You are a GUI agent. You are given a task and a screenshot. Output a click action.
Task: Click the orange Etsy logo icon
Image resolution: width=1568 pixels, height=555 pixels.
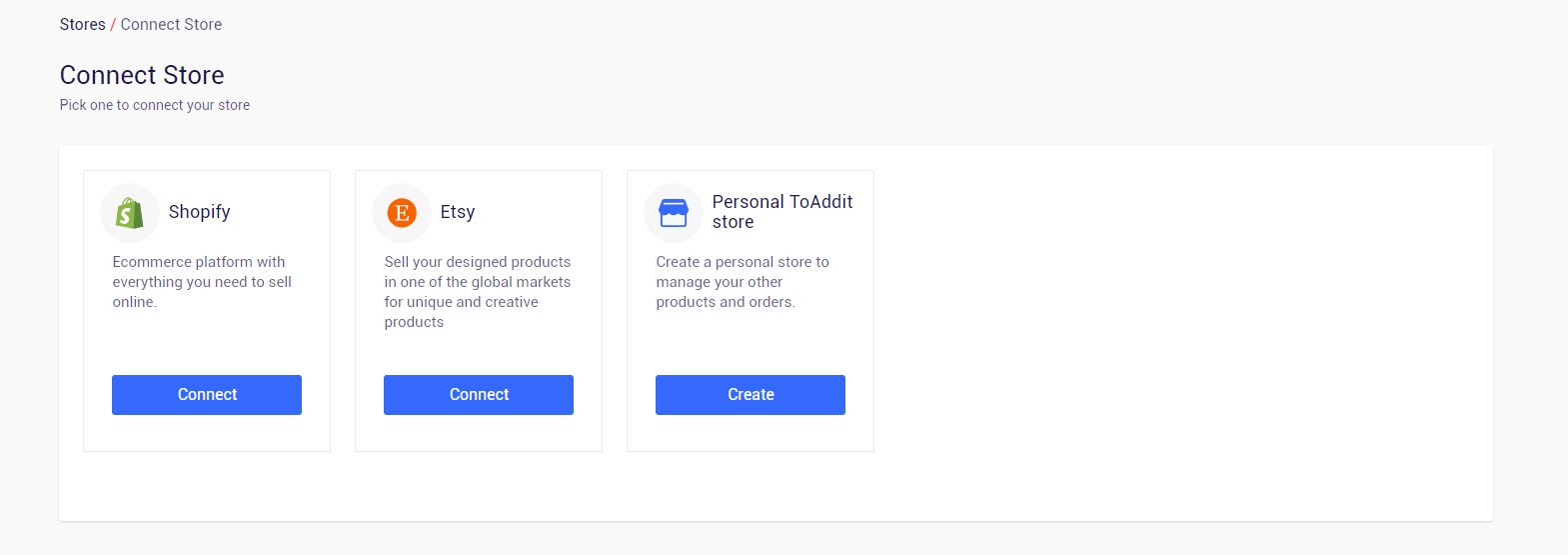pyautogui.click(x=402, y=212)
